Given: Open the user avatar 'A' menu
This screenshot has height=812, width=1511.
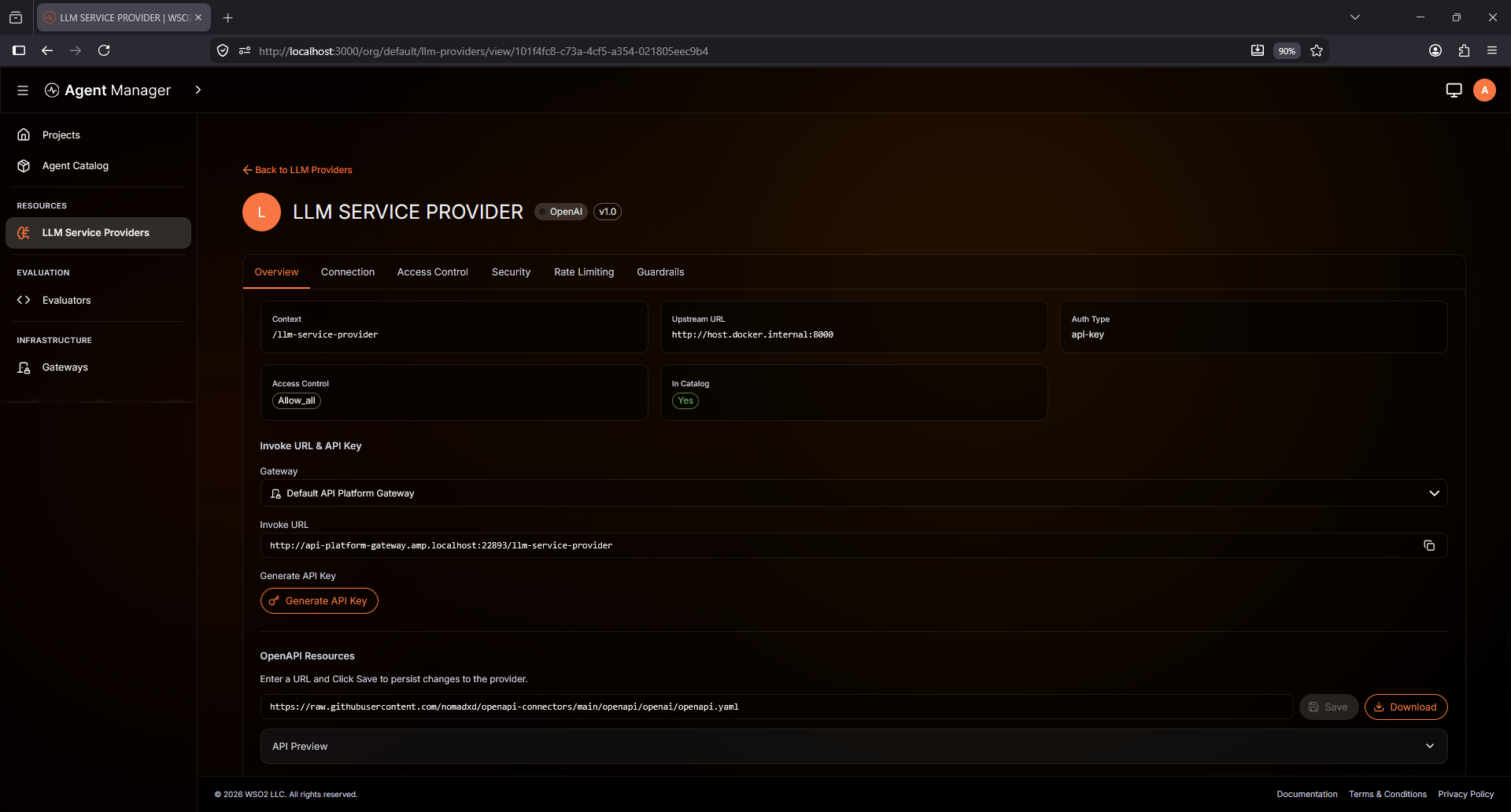Looking at the screenshot, I should [x=1484, y=90].
